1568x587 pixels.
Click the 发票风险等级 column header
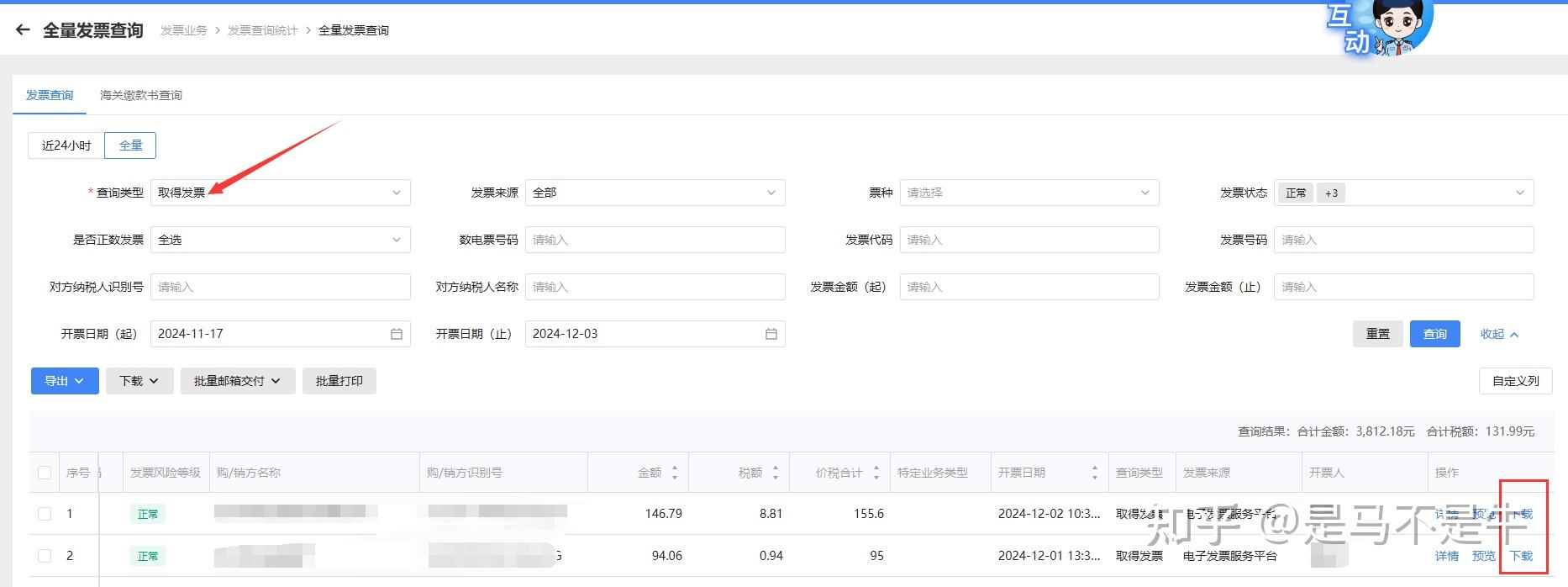(166, 473)
